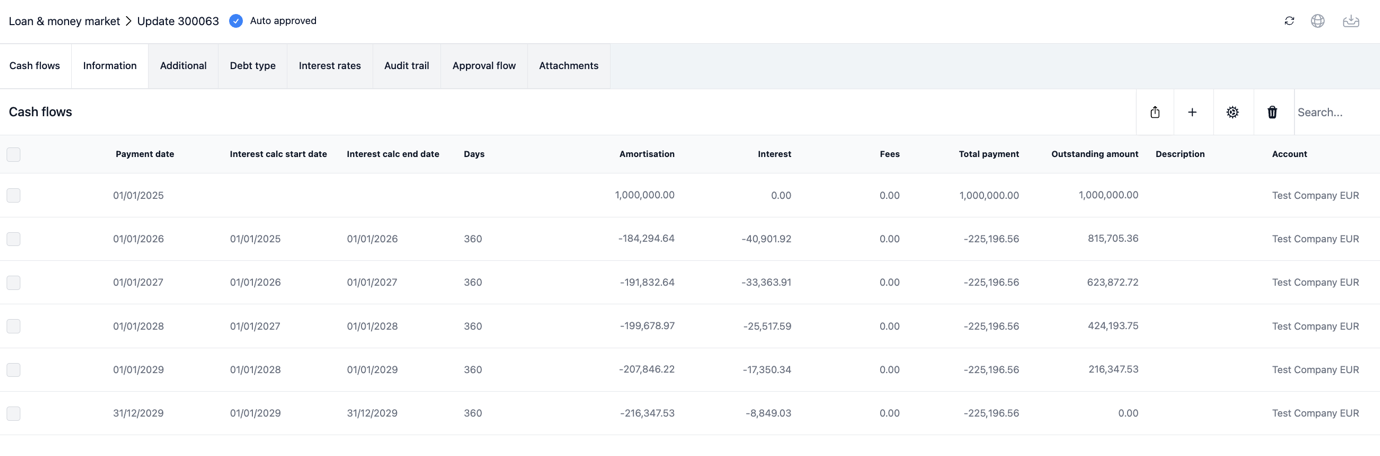Click the 815,705.36 outstanding amount
Screen dimensions: 1380x456
(x=1113, y=238)
